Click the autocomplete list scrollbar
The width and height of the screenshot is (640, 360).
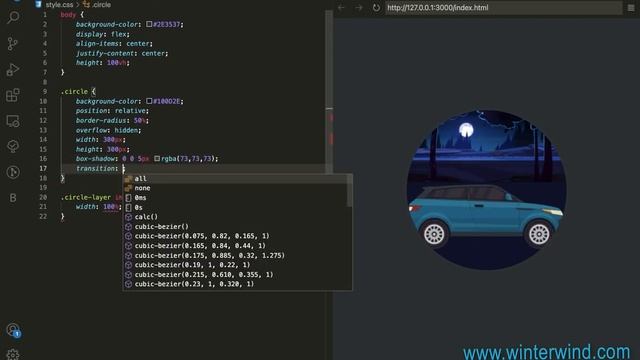[350, 190]
